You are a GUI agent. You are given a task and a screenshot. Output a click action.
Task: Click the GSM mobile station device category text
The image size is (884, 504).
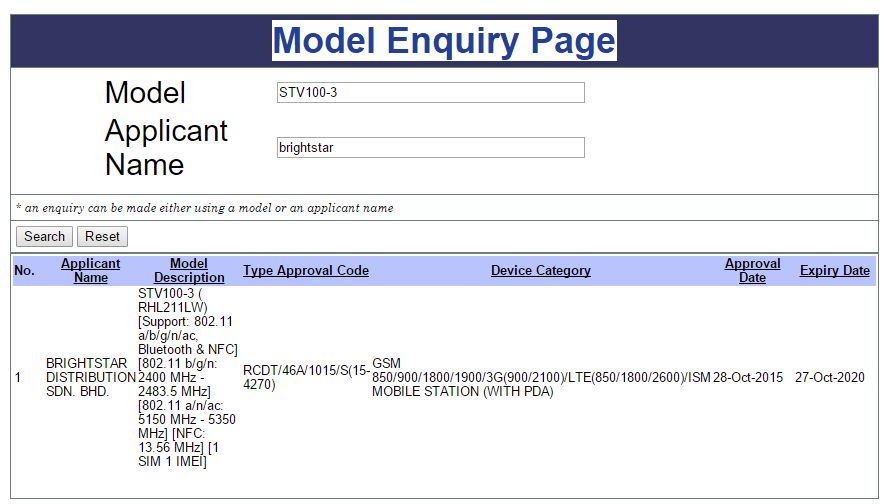click(540, 378)
